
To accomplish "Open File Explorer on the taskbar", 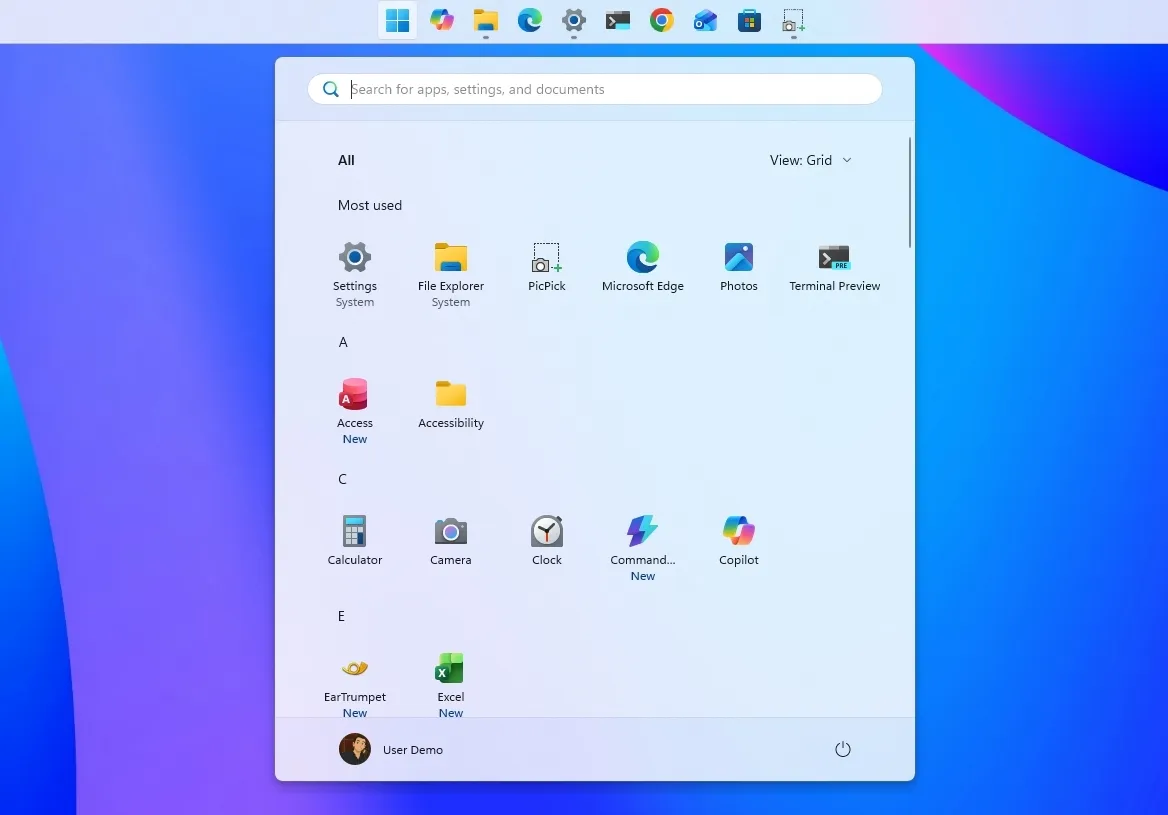I will [486, 20].
